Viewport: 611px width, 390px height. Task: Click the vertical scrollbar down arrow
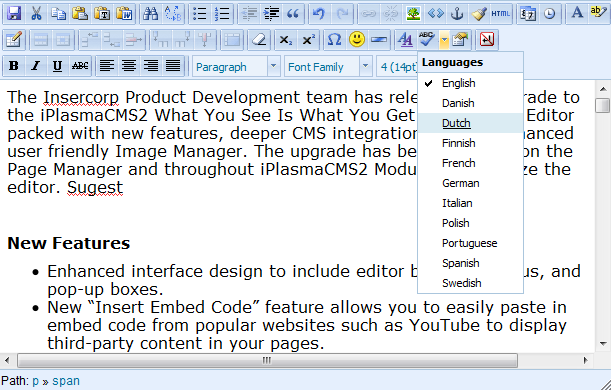(x=603, y=344)
